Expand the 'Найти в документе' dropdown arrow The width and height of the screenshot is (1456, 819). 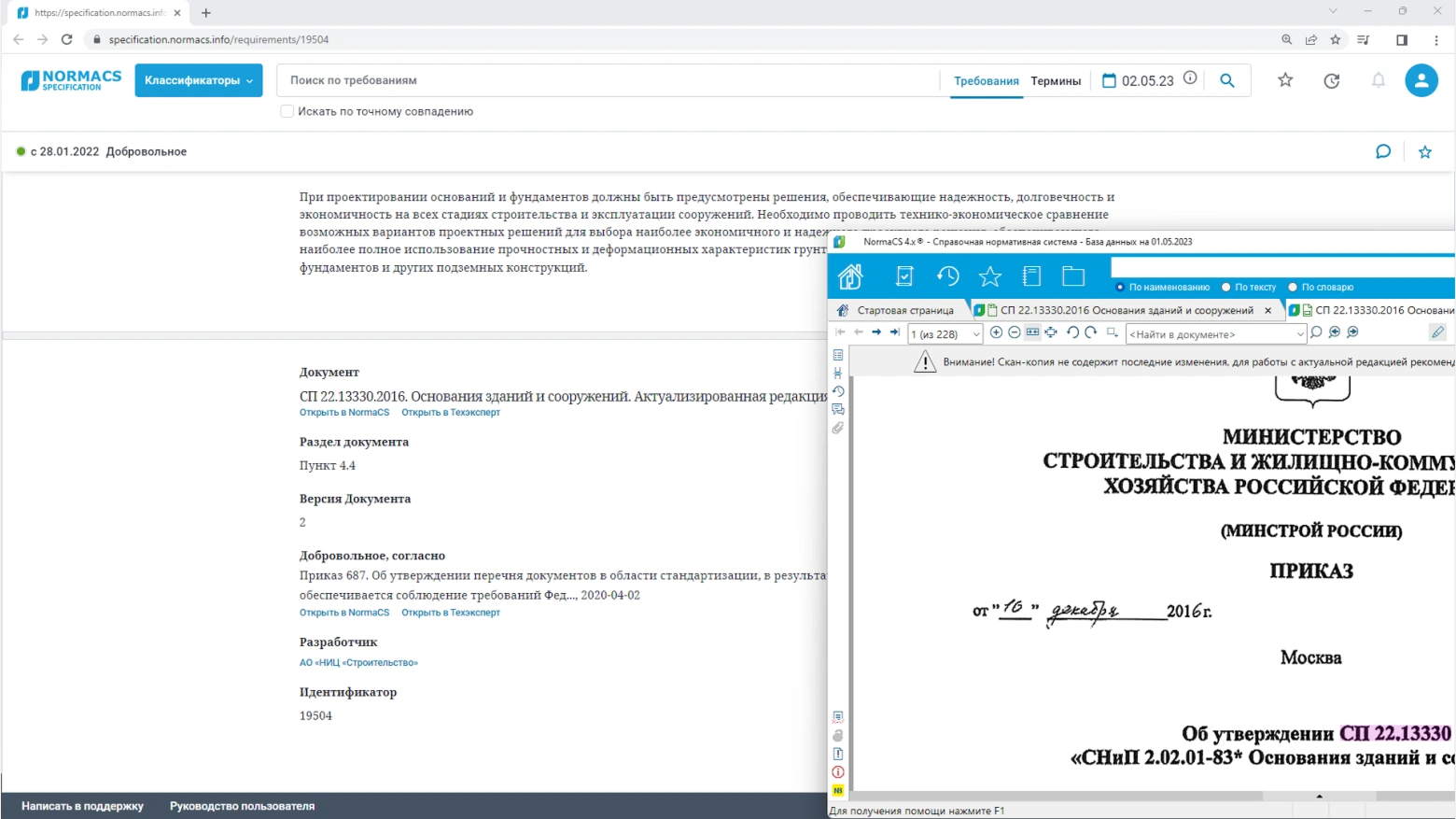[x=1299, y=334]
